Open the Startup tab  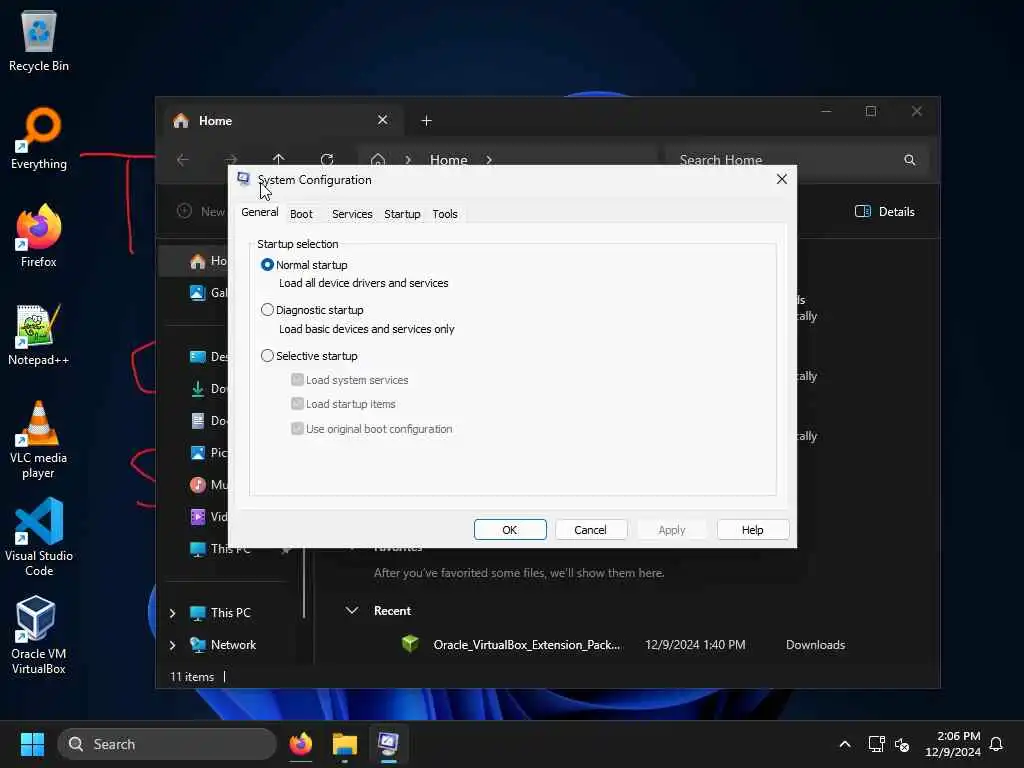click(x=402, y=214)
